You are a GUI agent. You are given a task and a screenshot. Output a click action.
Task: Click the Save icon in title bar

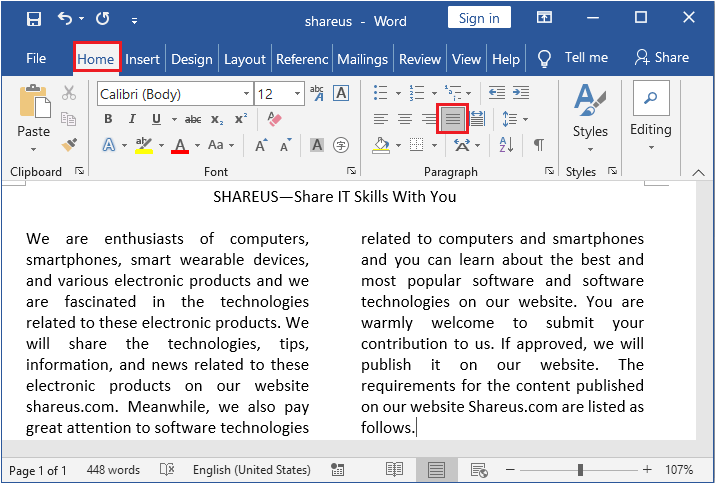coord(34,19)
